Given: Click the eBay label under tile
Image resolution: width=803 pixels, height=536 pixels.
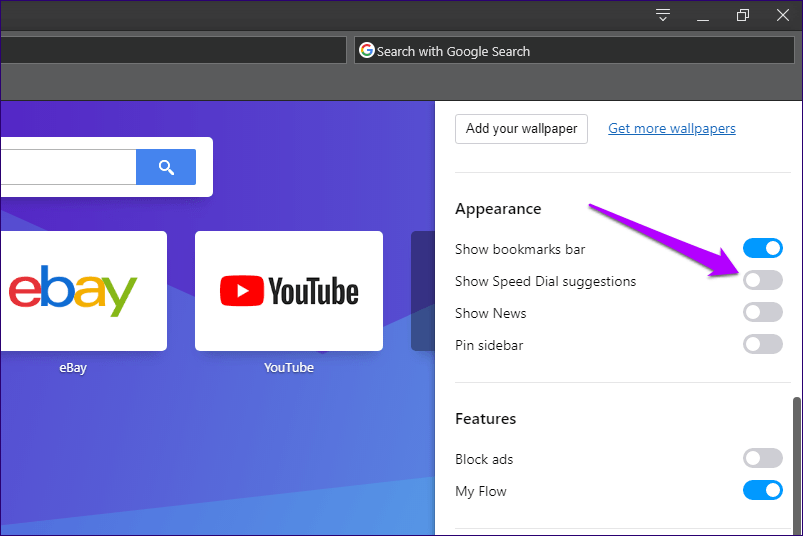Looking at the screenshot, I should 73,368.
